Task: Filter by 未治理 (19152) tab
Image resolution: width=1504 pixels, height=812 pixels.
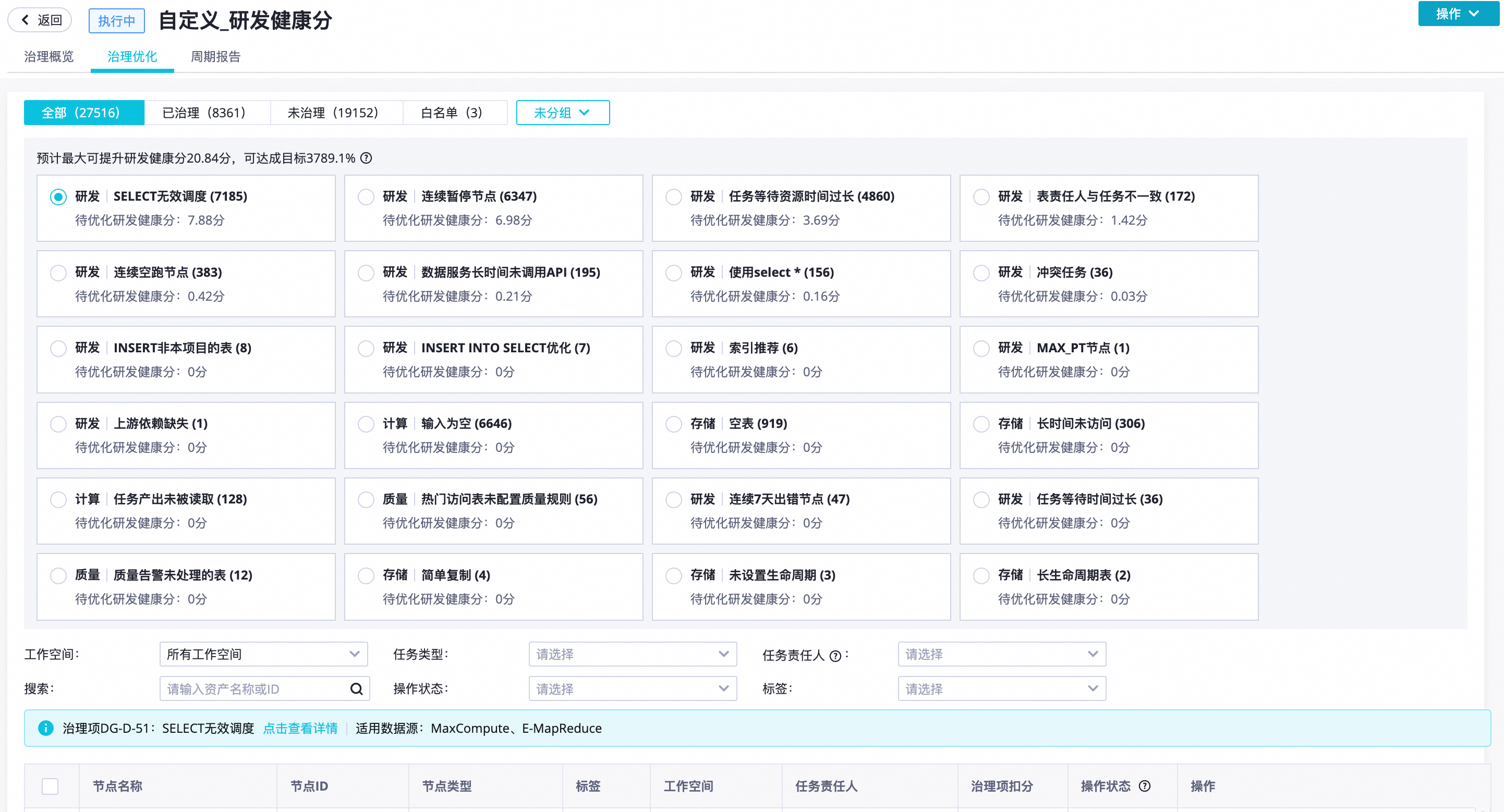Action: click(336, 113)
